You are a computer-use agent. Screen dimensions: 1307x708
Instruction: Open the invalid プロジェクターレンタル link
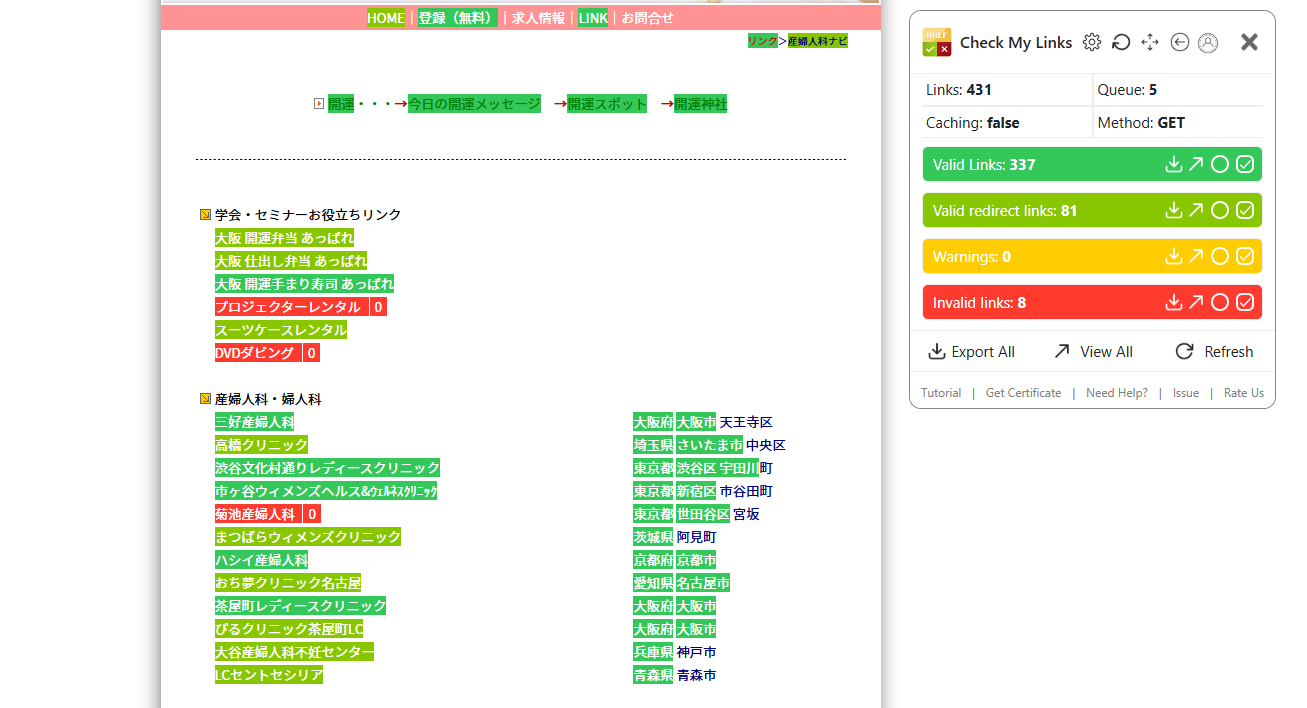coord(288,307)
